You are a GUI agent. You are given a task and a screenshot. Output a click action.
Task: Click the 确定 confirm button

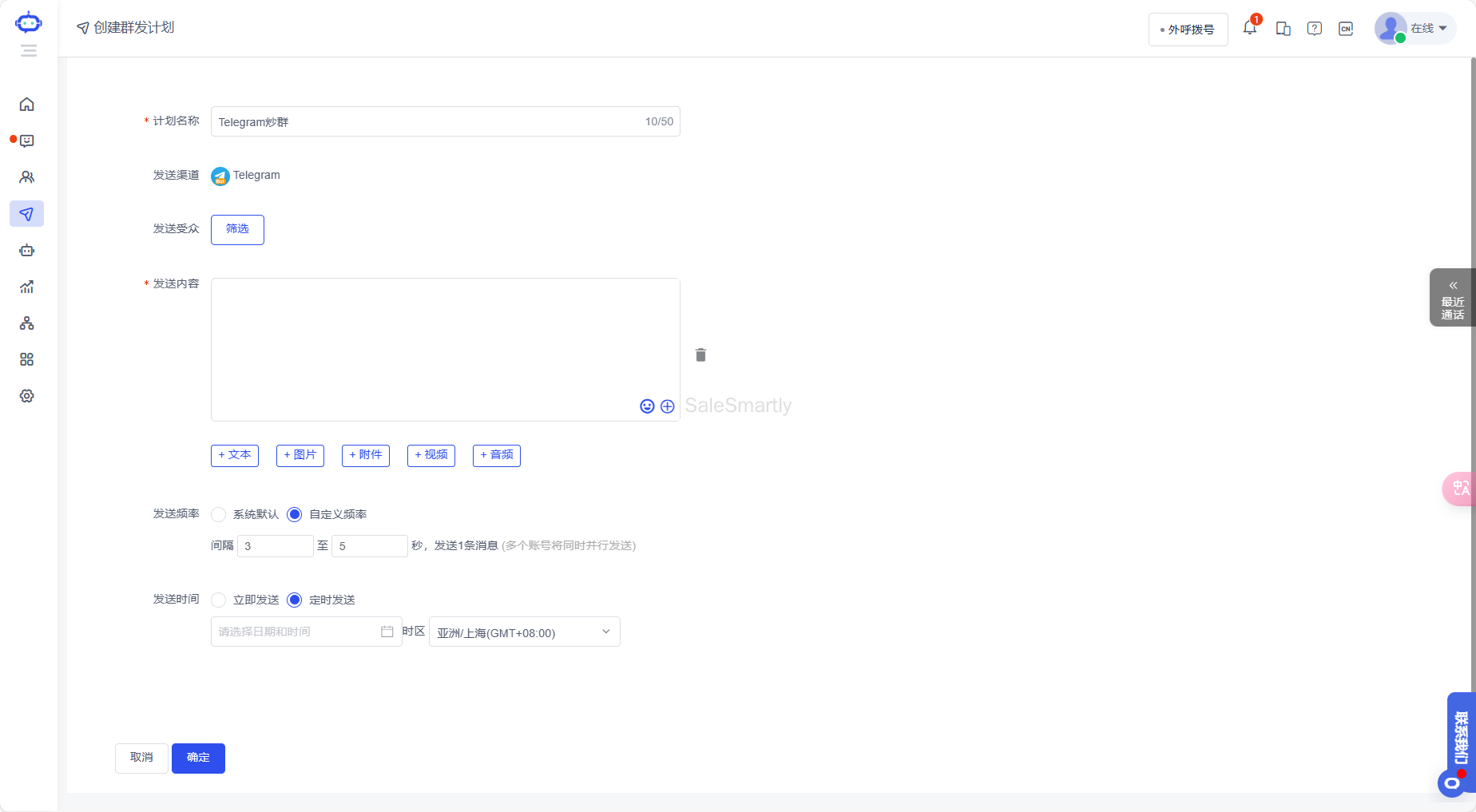coord(198,758)
